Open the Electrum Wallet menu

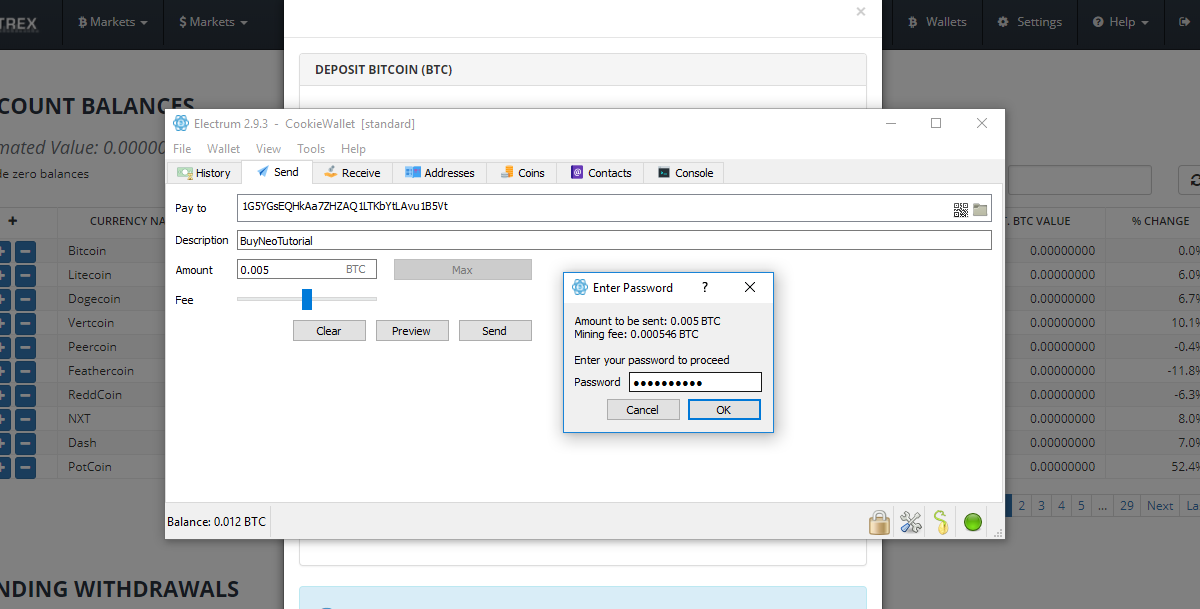[x=223, y=149]
